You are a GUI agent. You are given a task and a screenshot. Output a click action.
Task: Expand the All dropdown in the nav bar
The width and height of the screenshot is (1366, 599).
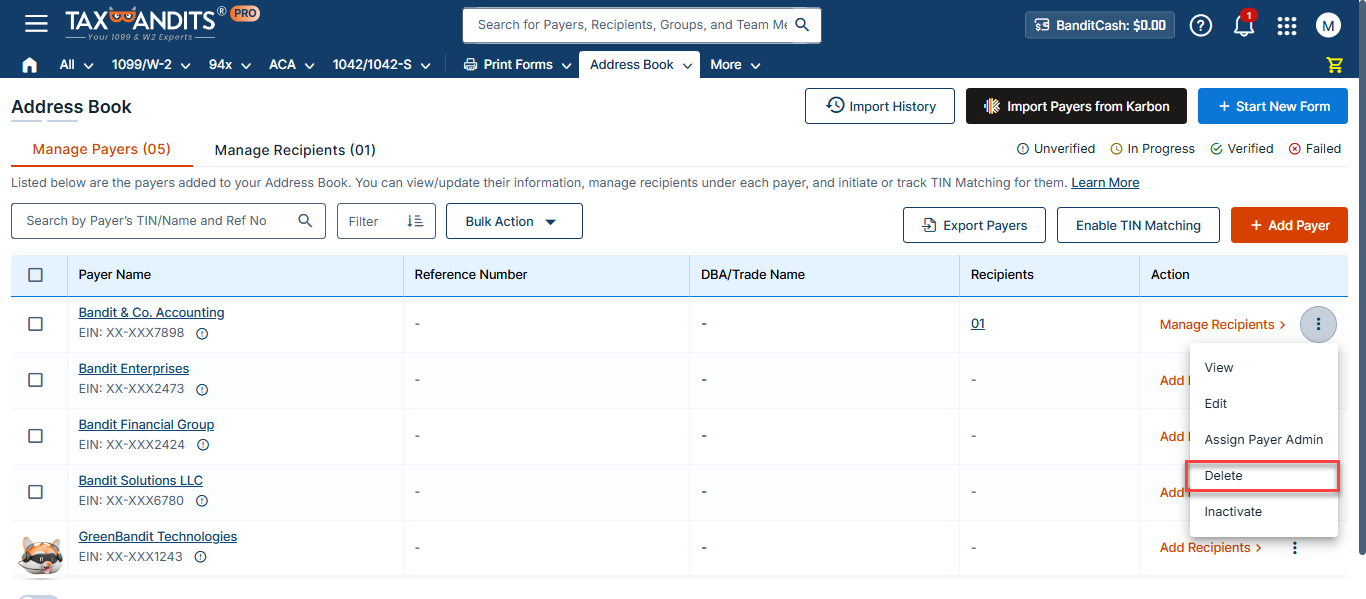pyautogui.click(x=77, y=65)
